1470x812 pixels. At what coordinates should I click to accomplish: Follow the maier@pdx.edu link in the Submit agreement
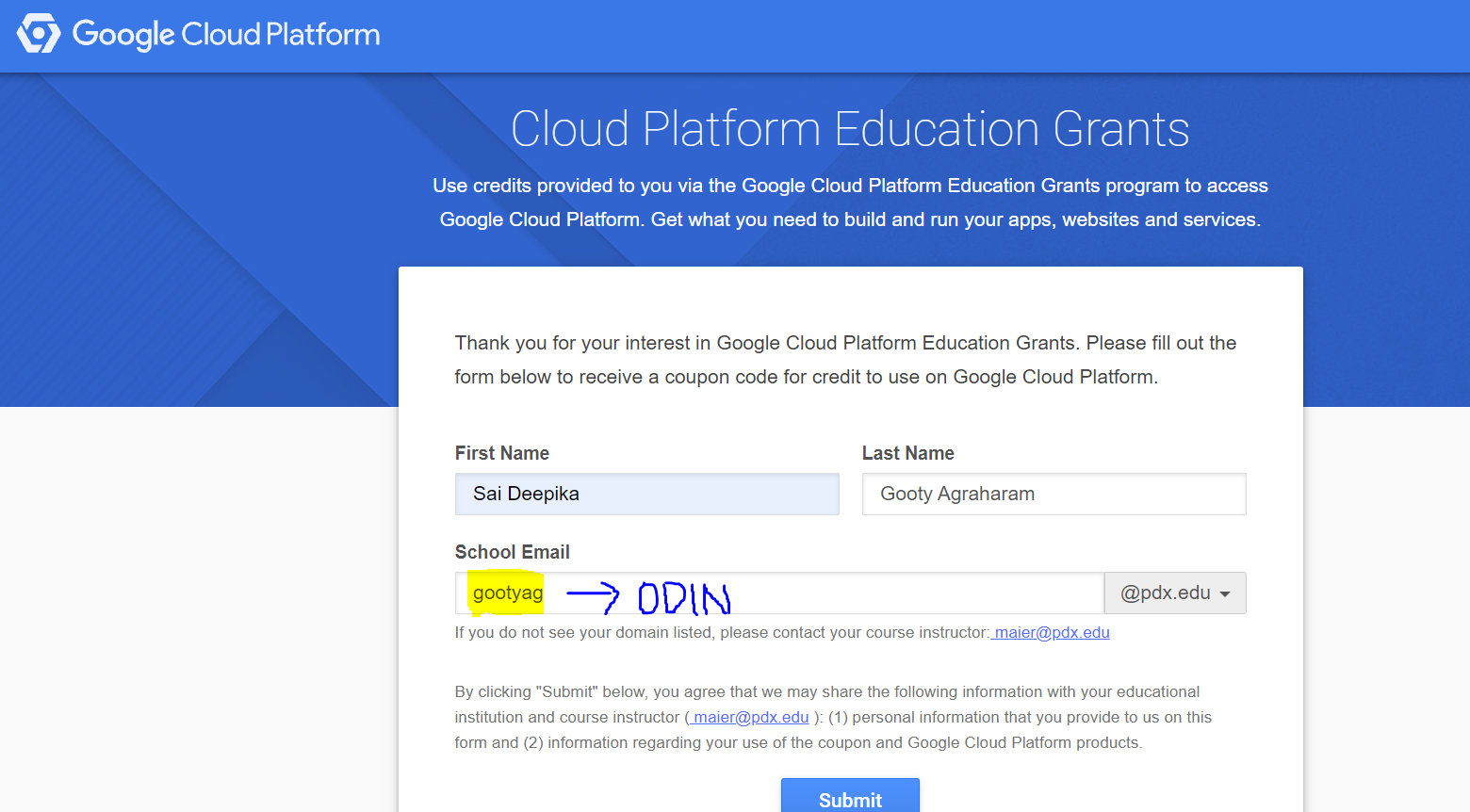748,718
